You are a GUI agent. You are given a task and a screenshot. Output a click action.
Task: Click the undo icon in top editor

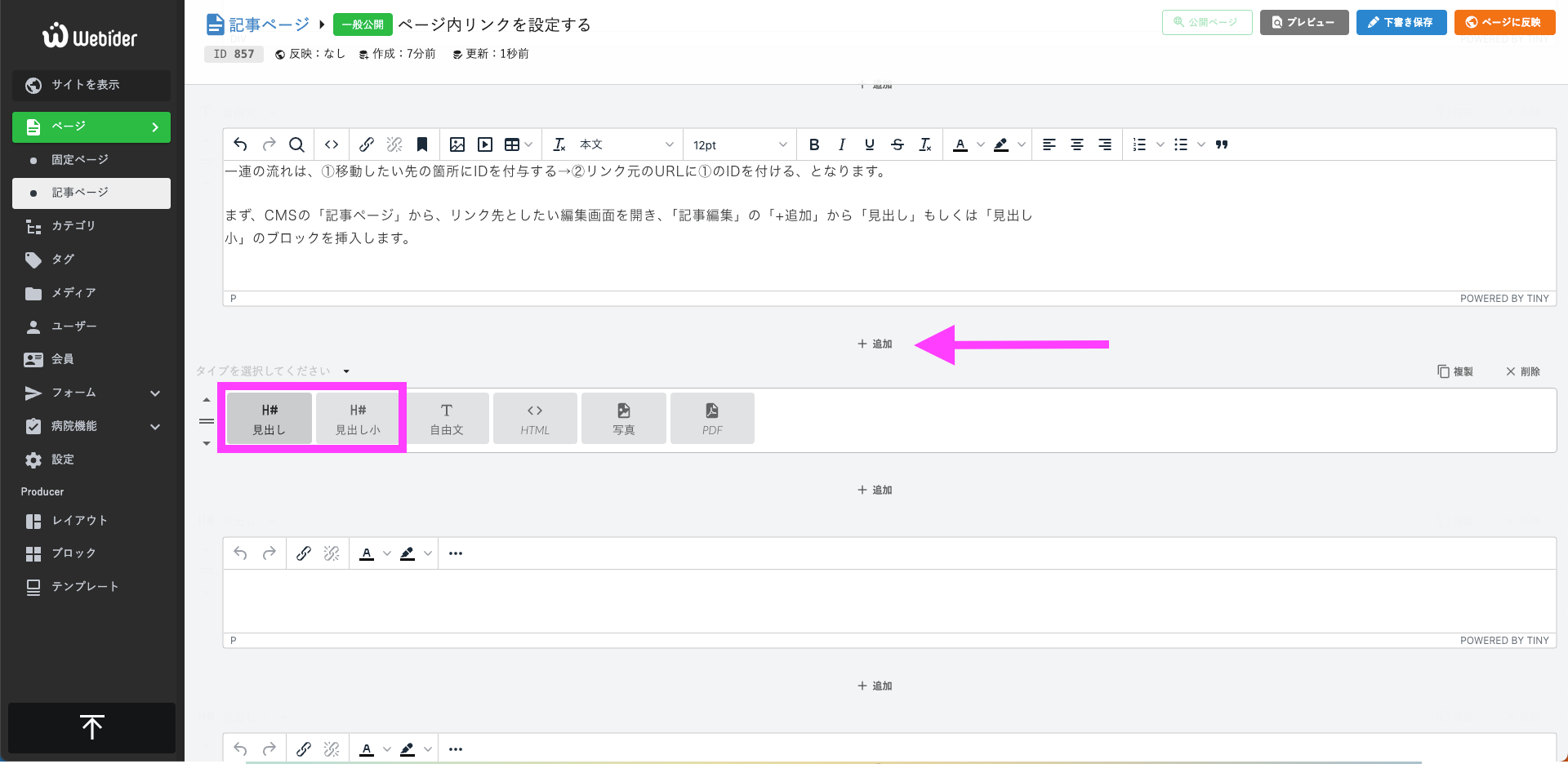tap(240, 144)
